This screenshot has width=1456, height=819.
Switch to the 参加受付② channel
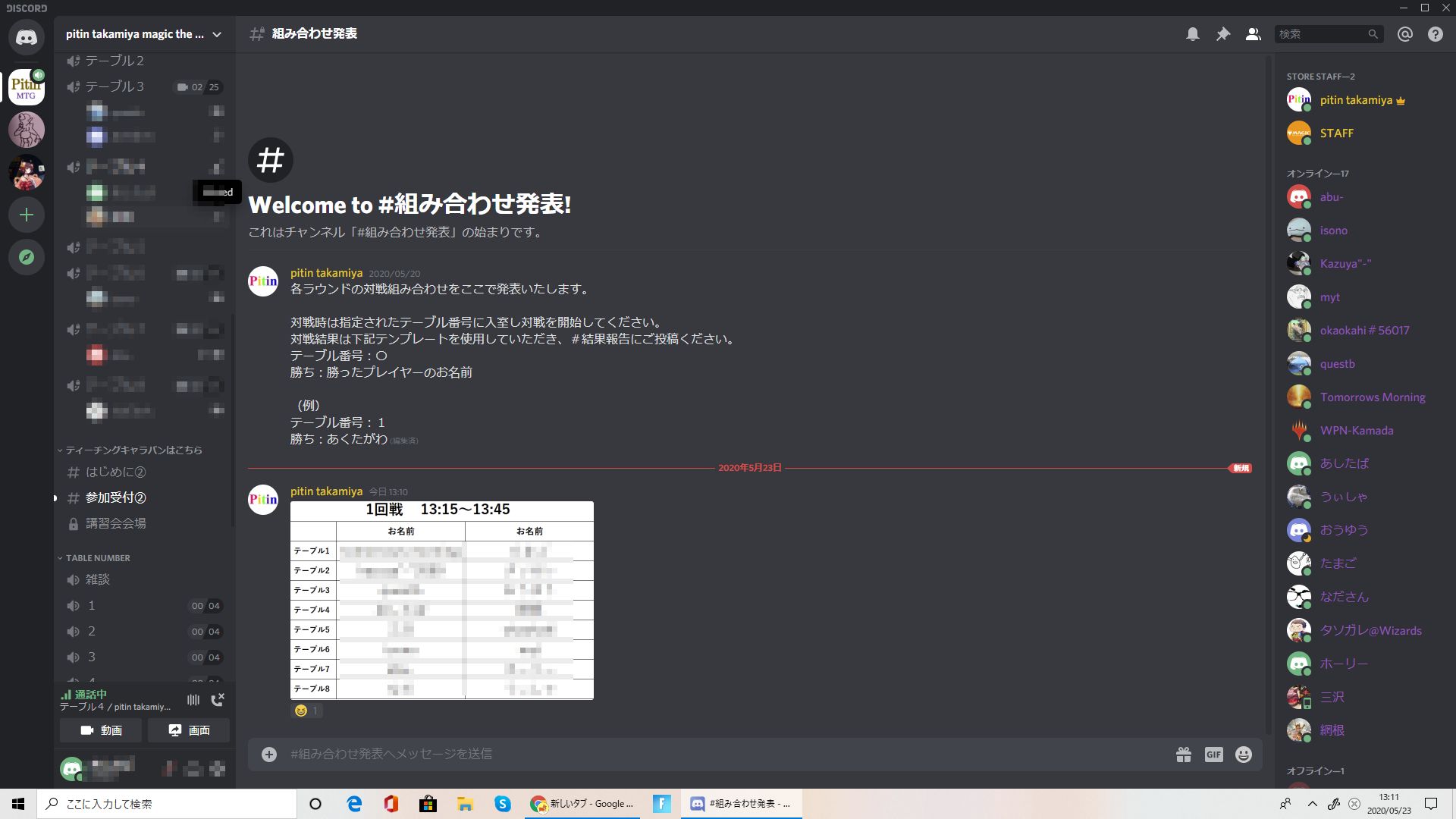click(115, 498)
